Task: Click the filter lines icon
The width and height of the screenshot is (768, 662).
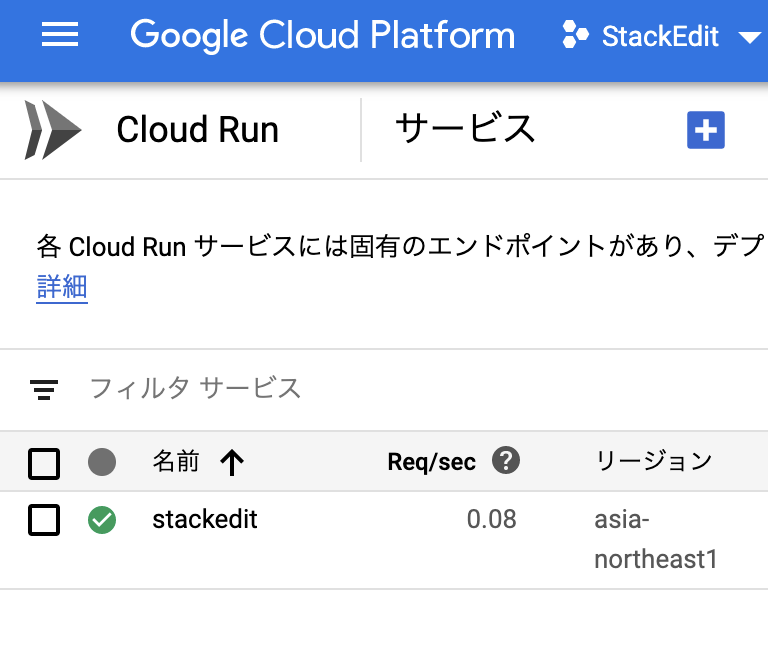Action: [44, 390]
